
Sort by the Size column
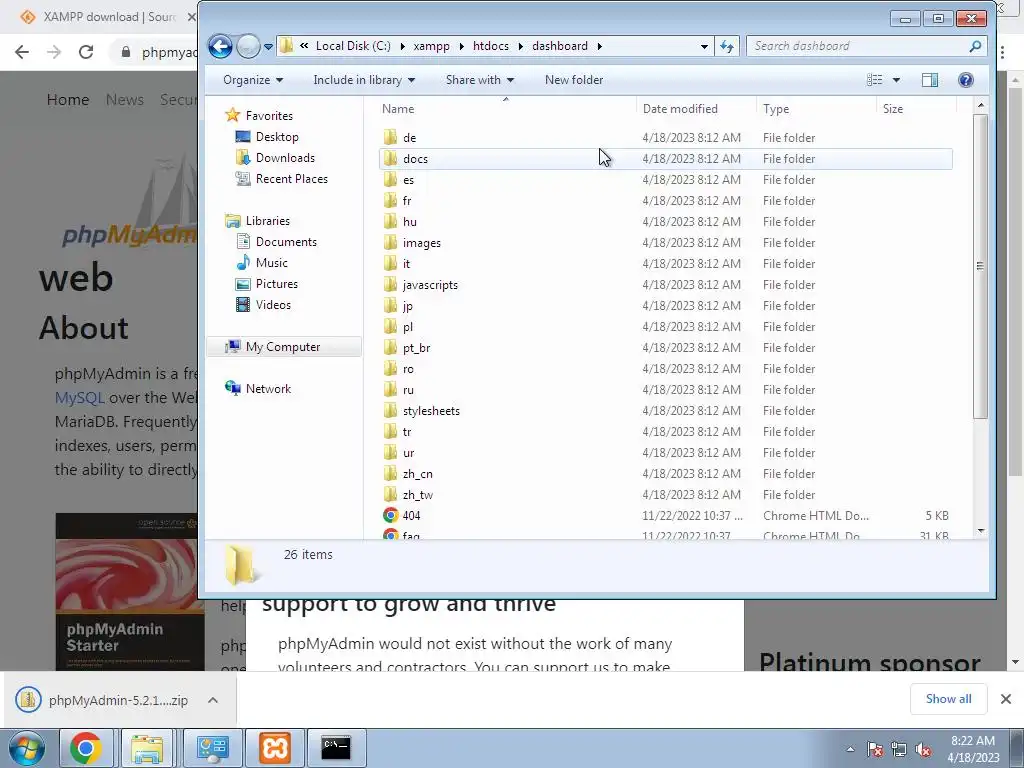coord(916,109)
